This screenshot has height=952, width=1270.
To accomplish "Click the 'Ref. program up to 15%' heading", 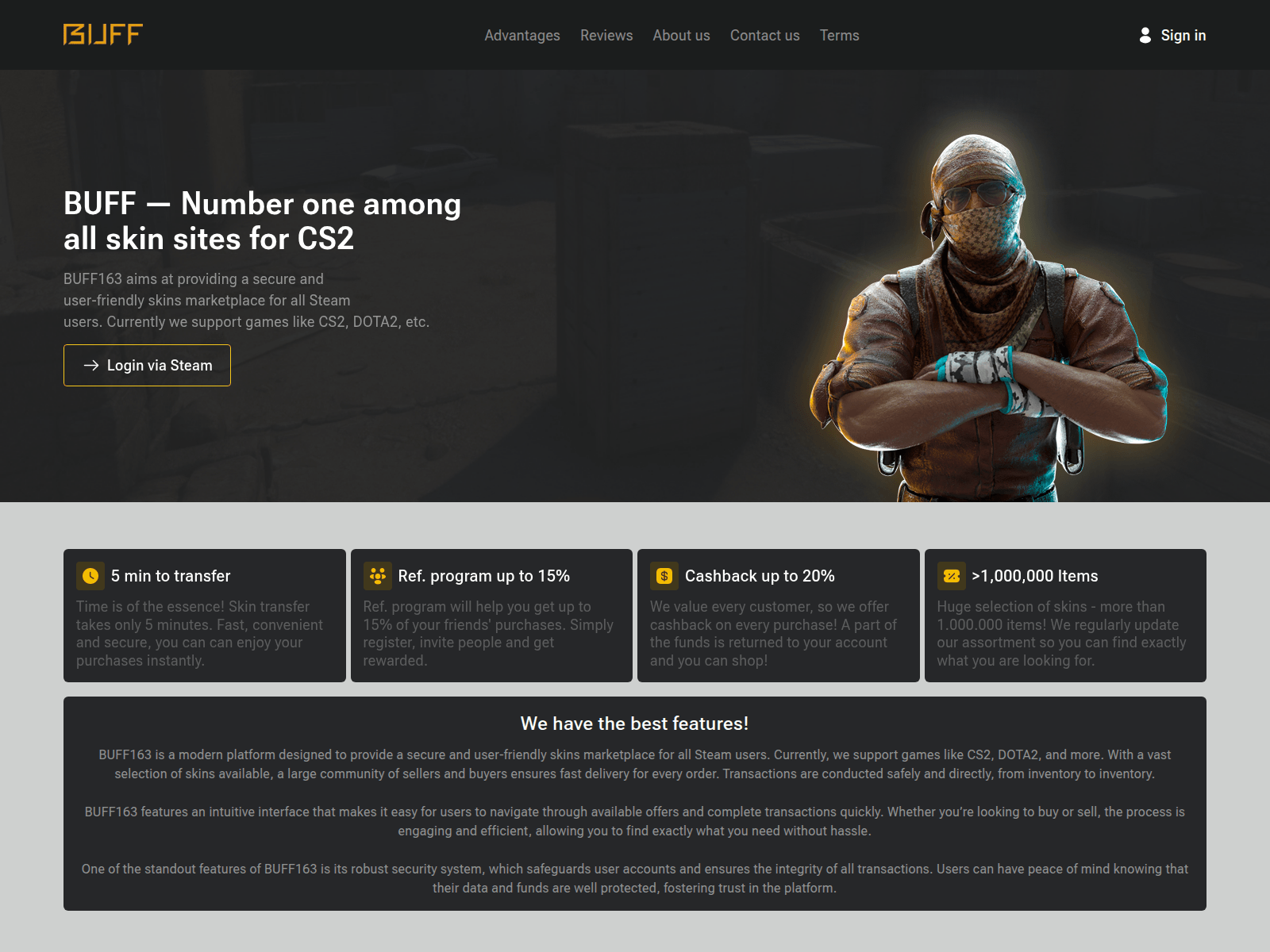I will 483,576.
